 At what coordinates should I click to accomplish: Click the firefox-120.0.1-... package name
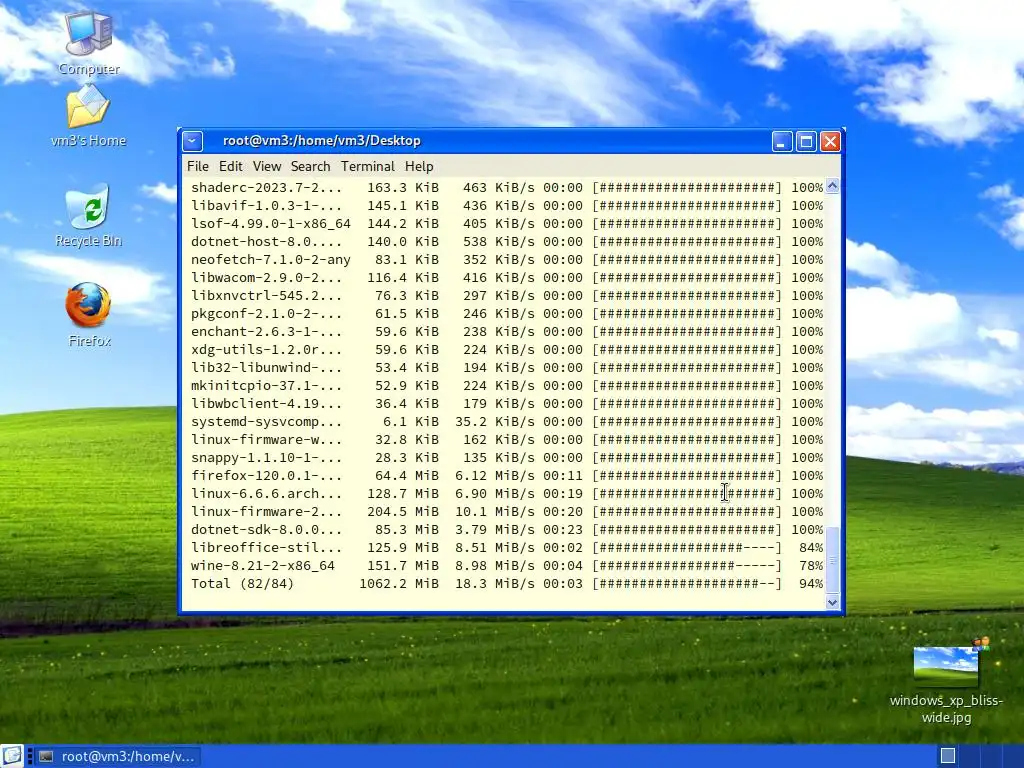pos(266,475)
